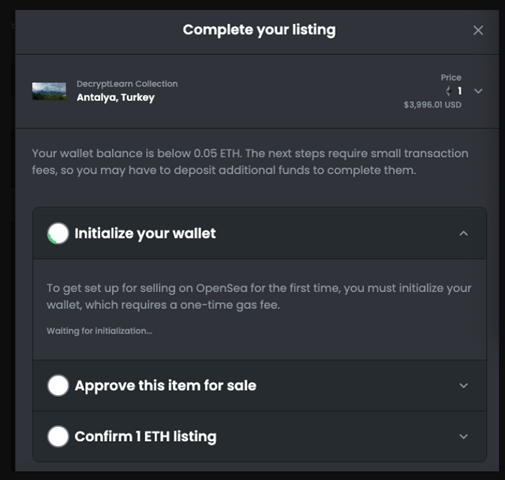The height and width of the screenshot is (480, 505).
Task: Click the Approve this item for sale heading
Action: (165, 386)
